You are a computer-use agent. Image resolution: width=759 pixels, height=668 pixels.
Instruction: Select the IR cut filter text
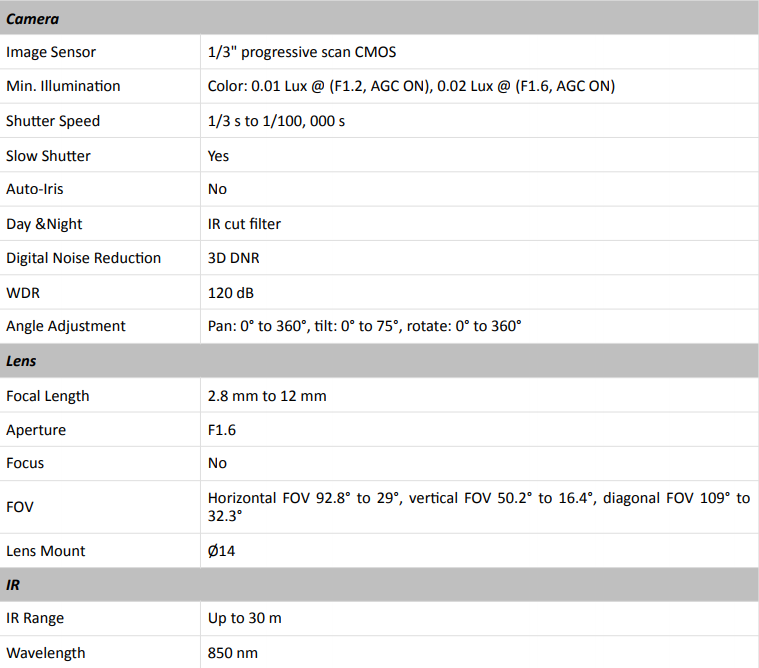pos(244,224)
